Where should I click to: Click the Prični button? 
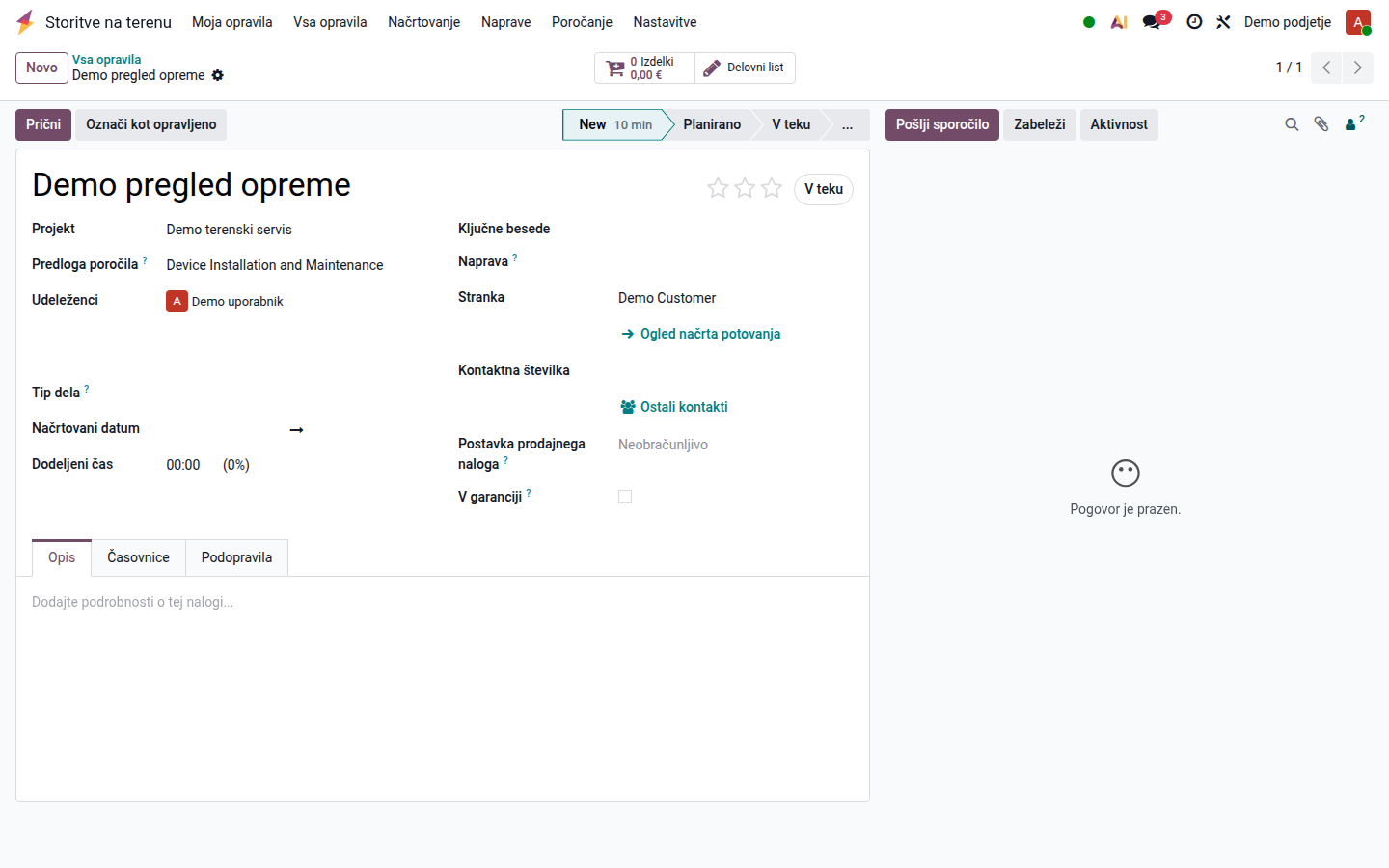pyautogui.click(x=43, y=124)
